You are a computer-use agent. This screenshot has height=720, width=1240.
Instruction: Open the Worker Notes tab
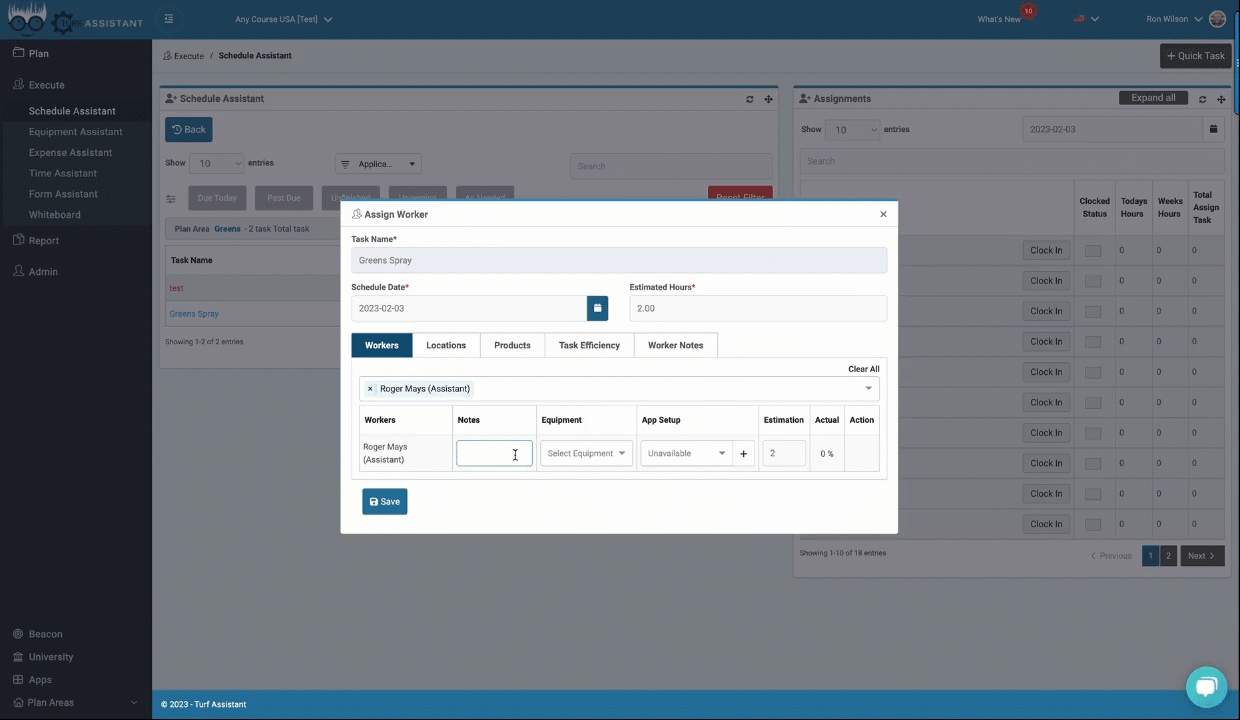coord(675,345)
